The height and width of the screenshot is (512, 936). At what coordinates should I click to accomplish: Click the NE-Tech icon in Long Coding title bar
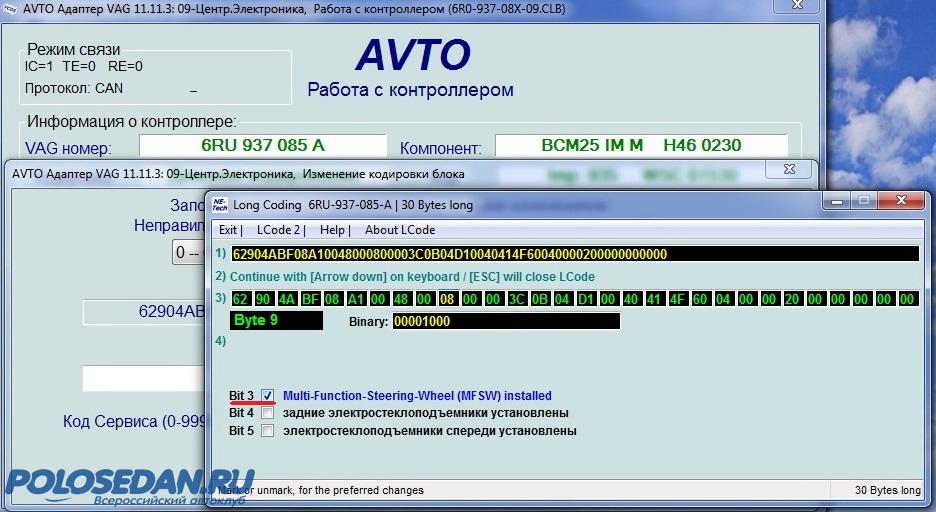pyautogui.click(x=219, y=204)
